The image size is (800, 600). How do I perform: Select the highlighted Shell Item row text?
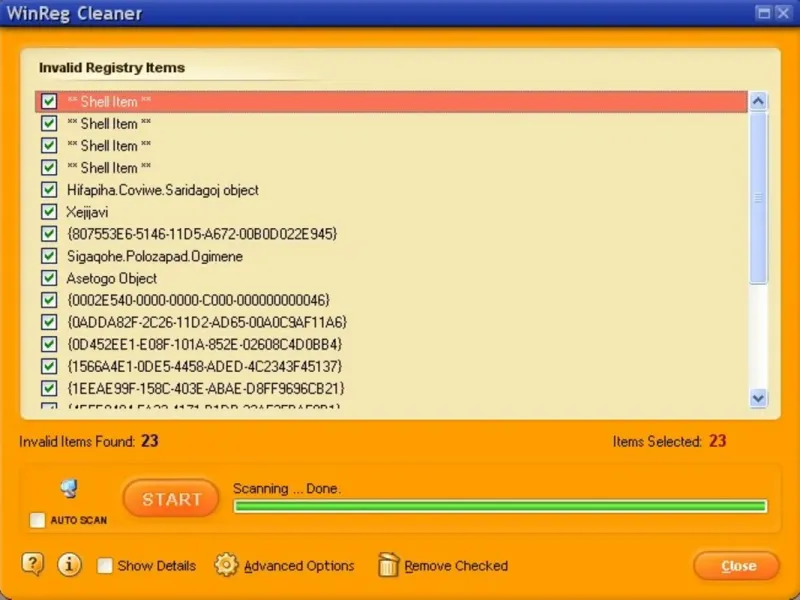coord(109,102)
